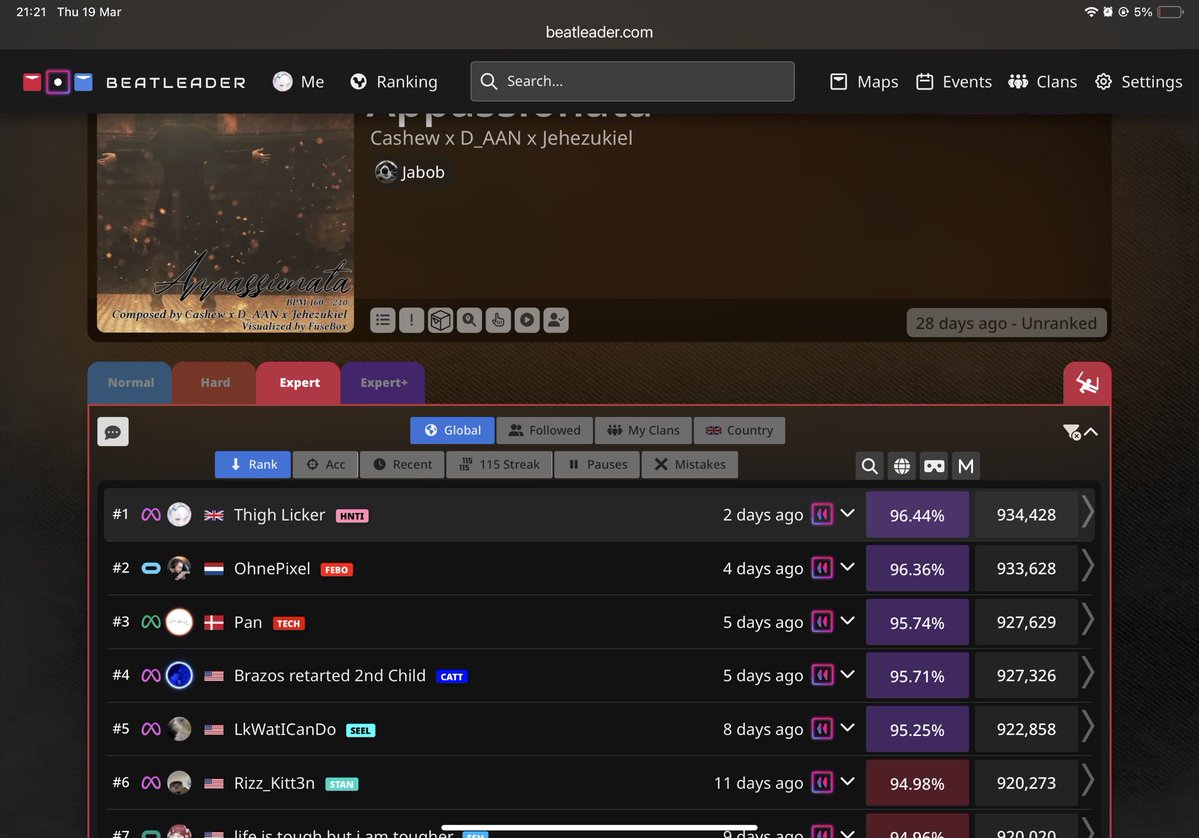This screenshot has height=838, width=1199.
Task: Expand LkWatICanDo's score details chevron
Action: tap(847, 727)
